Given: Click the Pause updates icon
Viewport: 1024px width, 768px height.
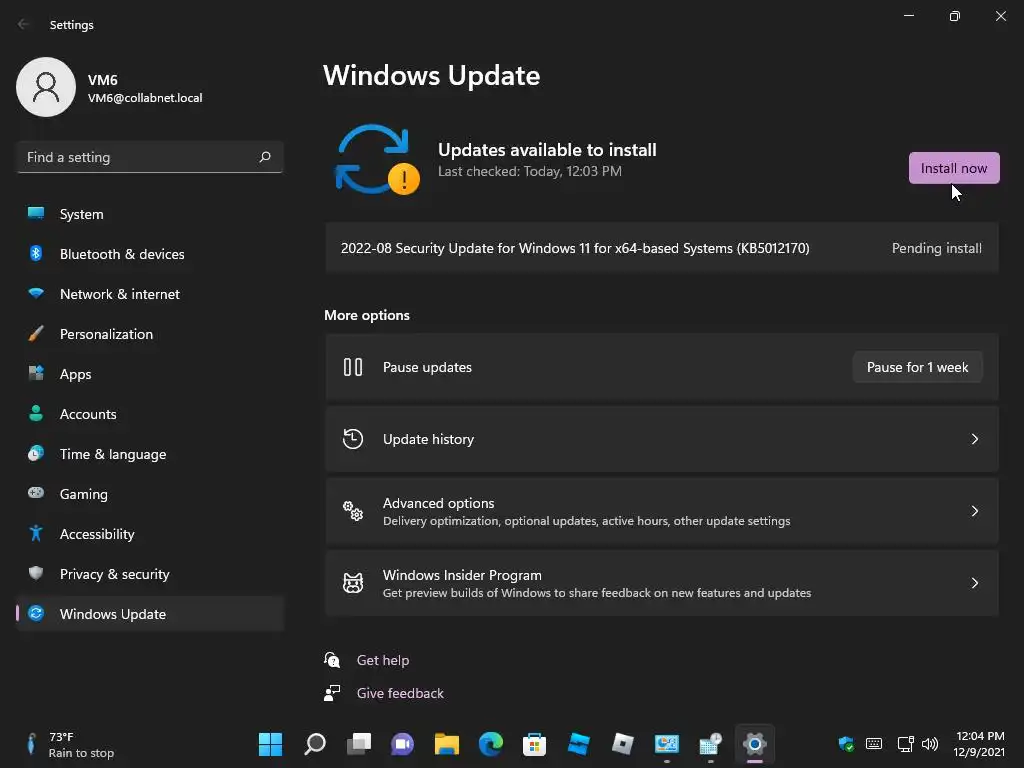Looking at the screenshot, I should (x=353, y=367).
